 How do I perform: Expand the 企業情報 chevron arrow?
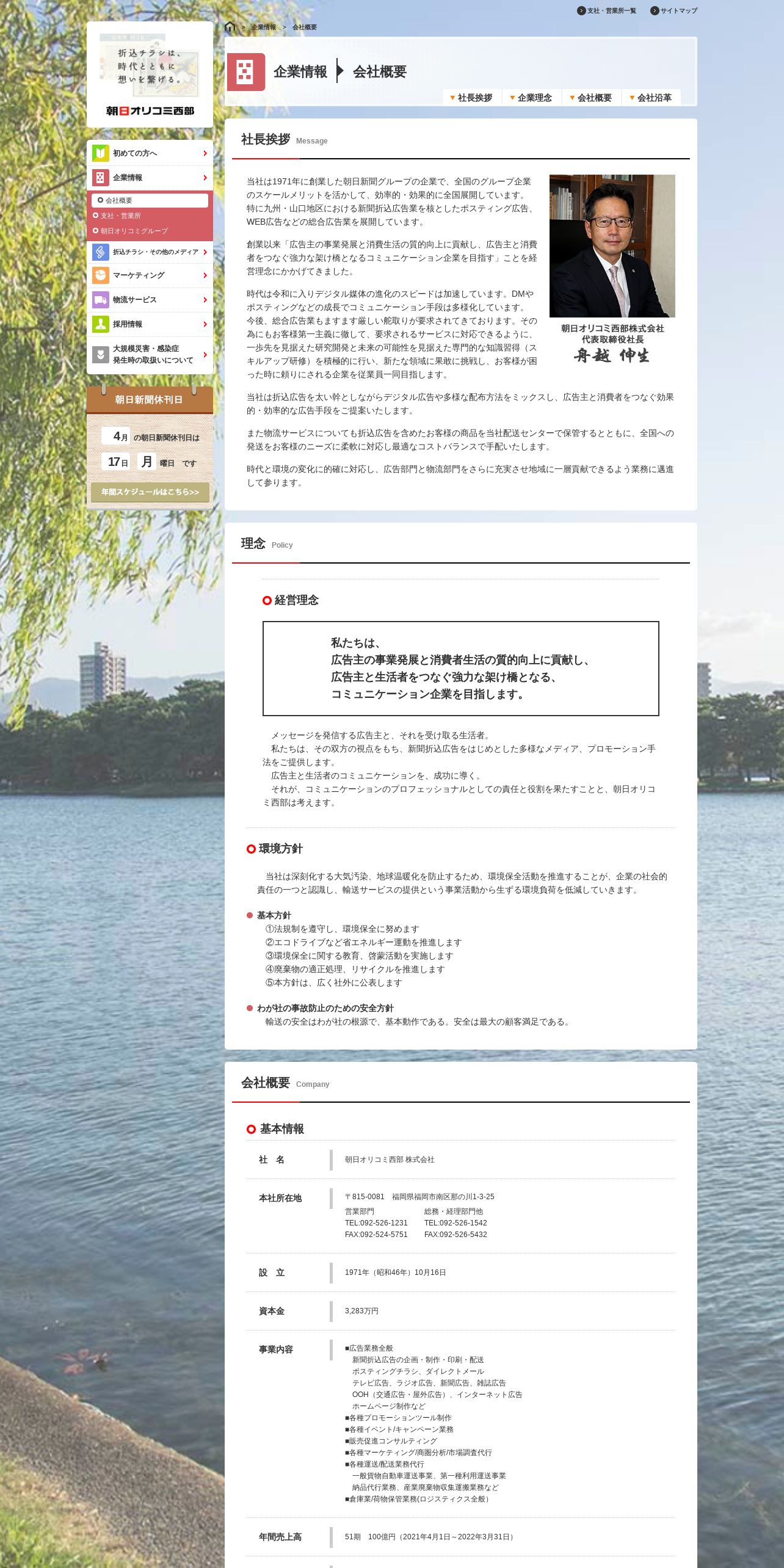[205, 178]
